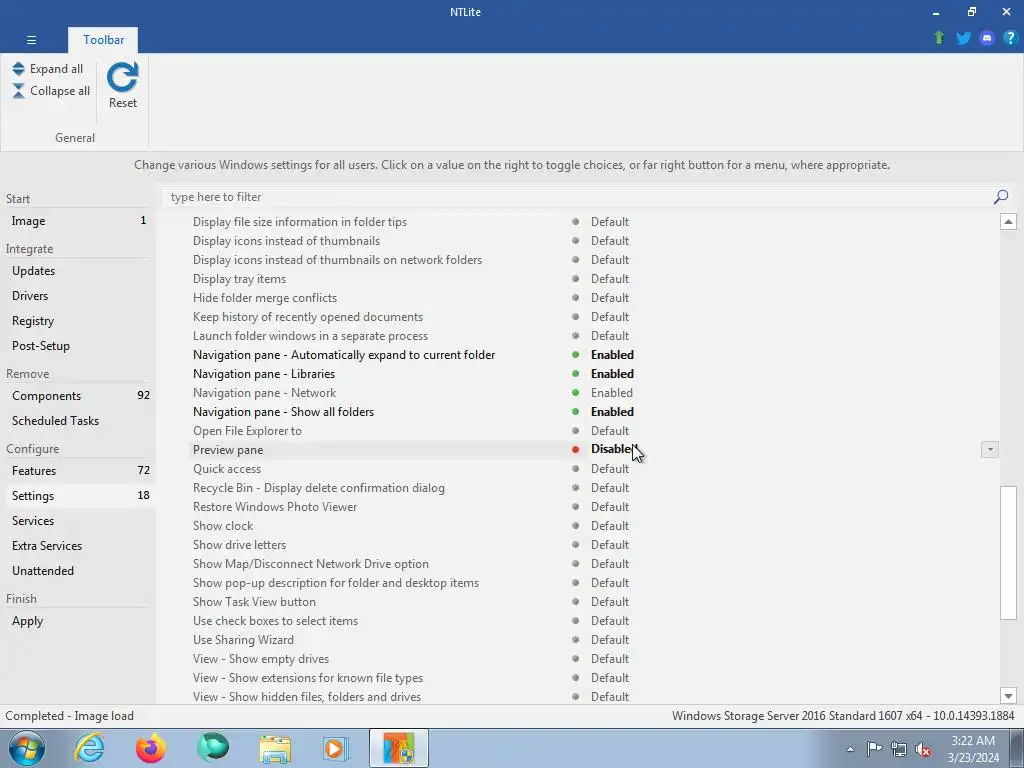Toggle Use Sharing Wizard Default value
This screenshot has width=1024, height=768.
pos(609,640)
